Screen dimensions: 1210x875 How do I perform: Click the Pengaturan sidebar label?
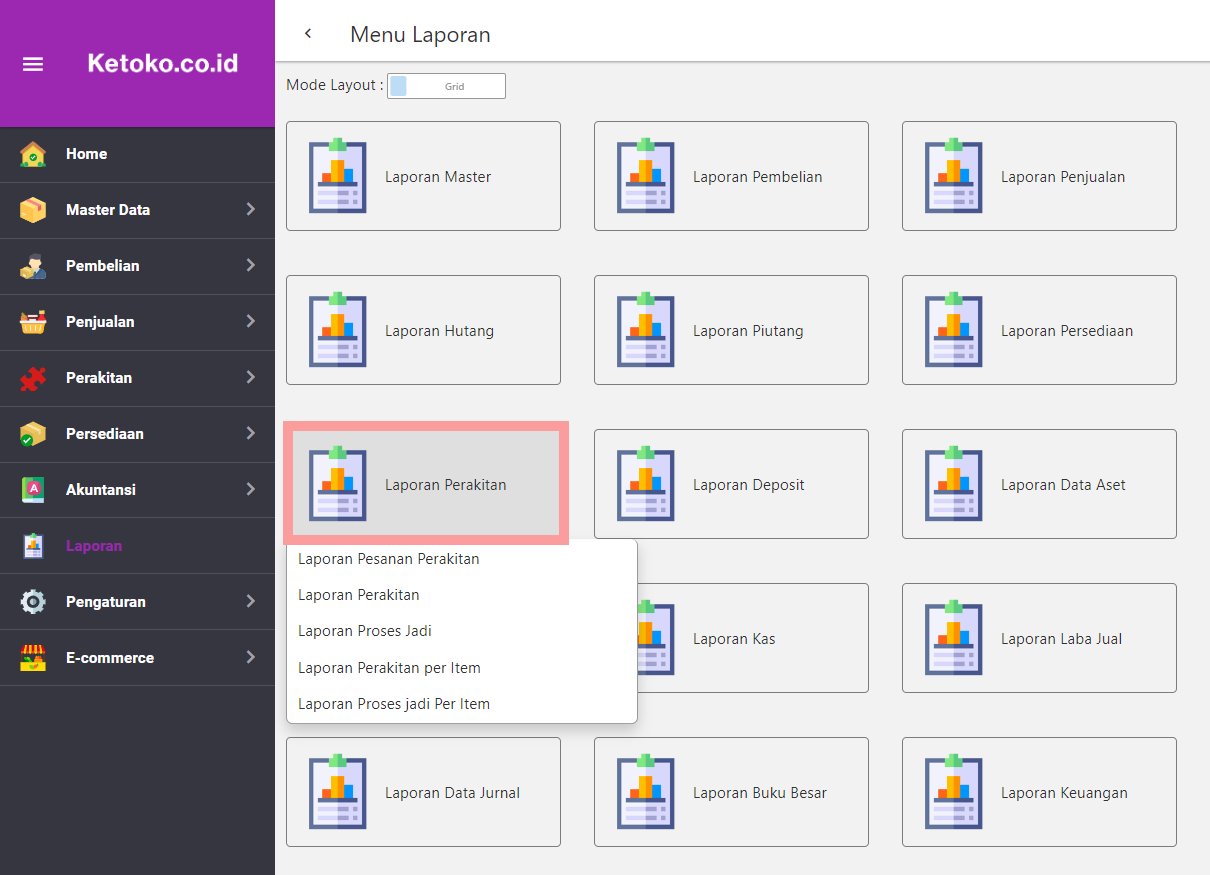(x=106, y=602)
